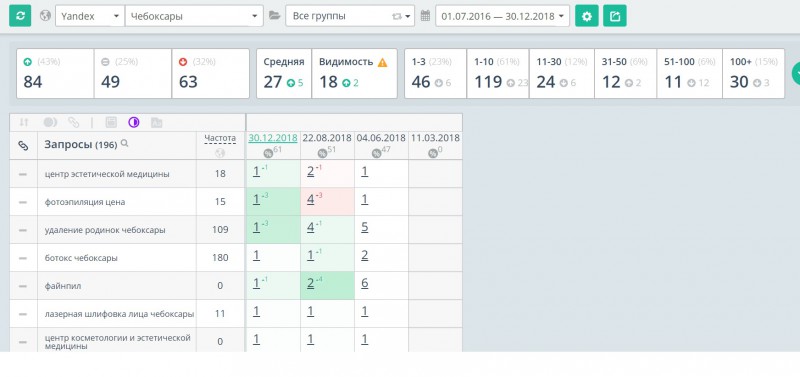Select query фотоэпиляция цена
Screen dimensions: 800x377
click(85, 202)
